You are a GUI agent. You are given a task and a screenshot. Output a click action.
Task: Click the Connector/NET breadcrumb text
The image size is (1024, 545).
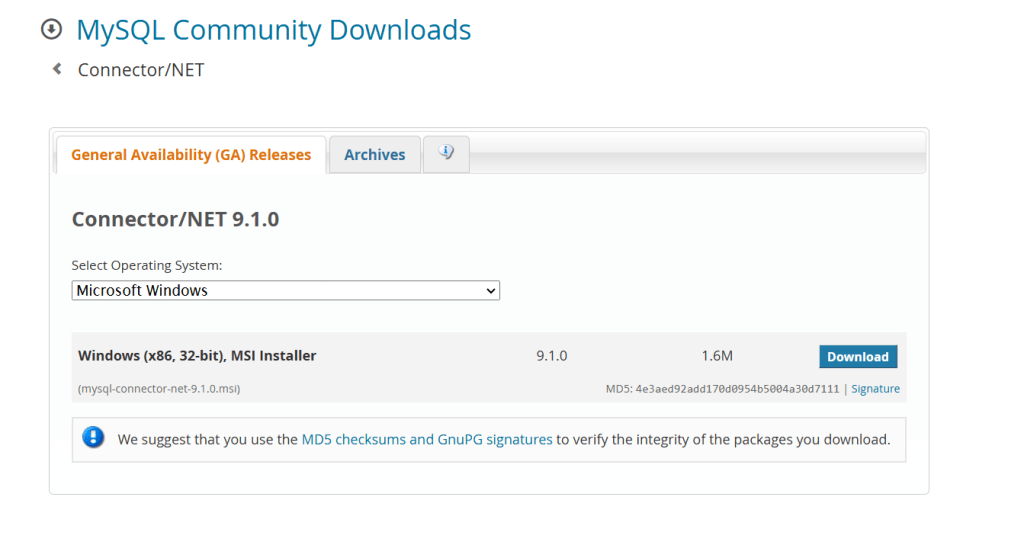(141, 70)
